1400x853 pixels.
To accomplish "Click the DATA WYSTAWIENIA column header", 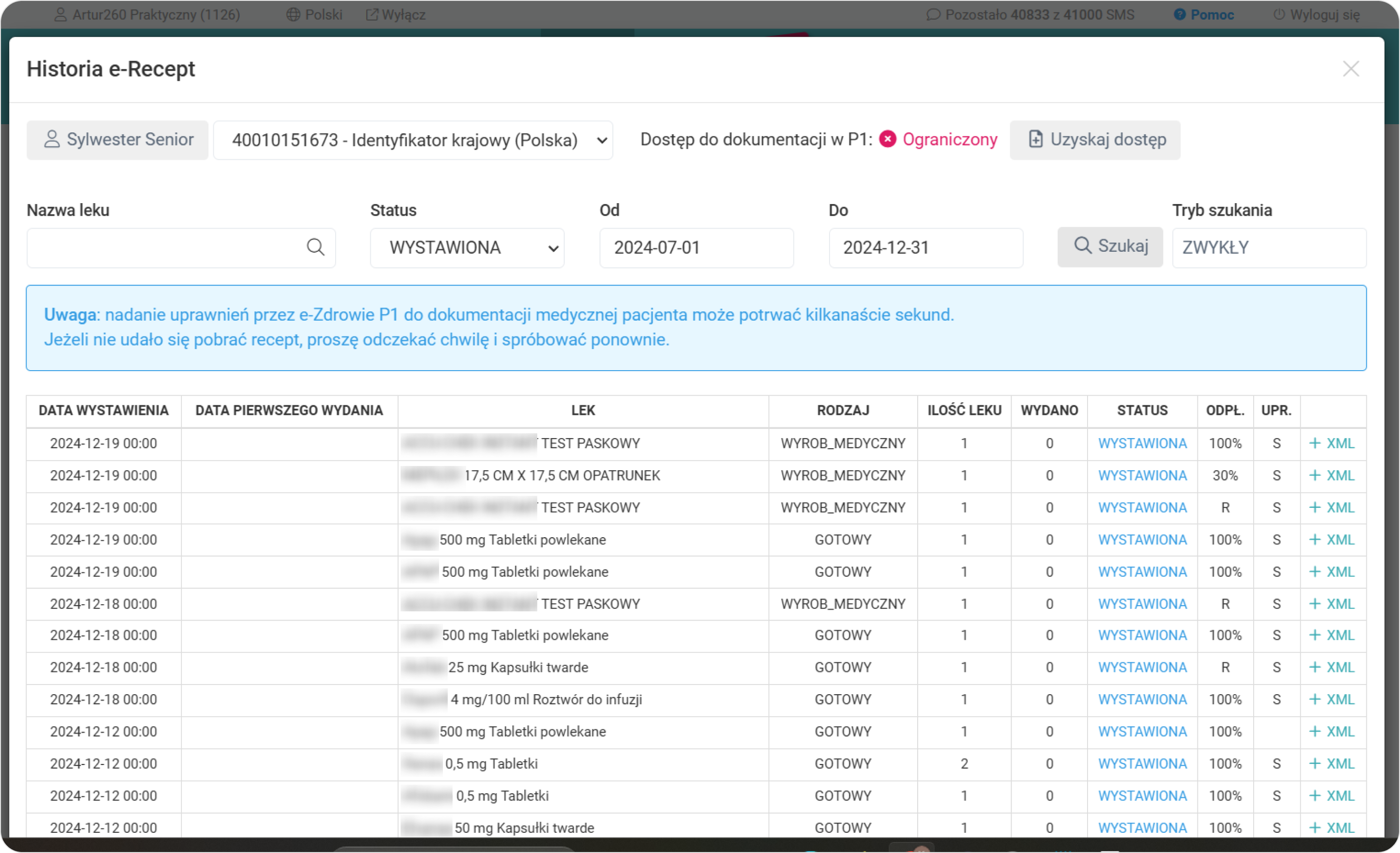I will (x=104, y=410).
